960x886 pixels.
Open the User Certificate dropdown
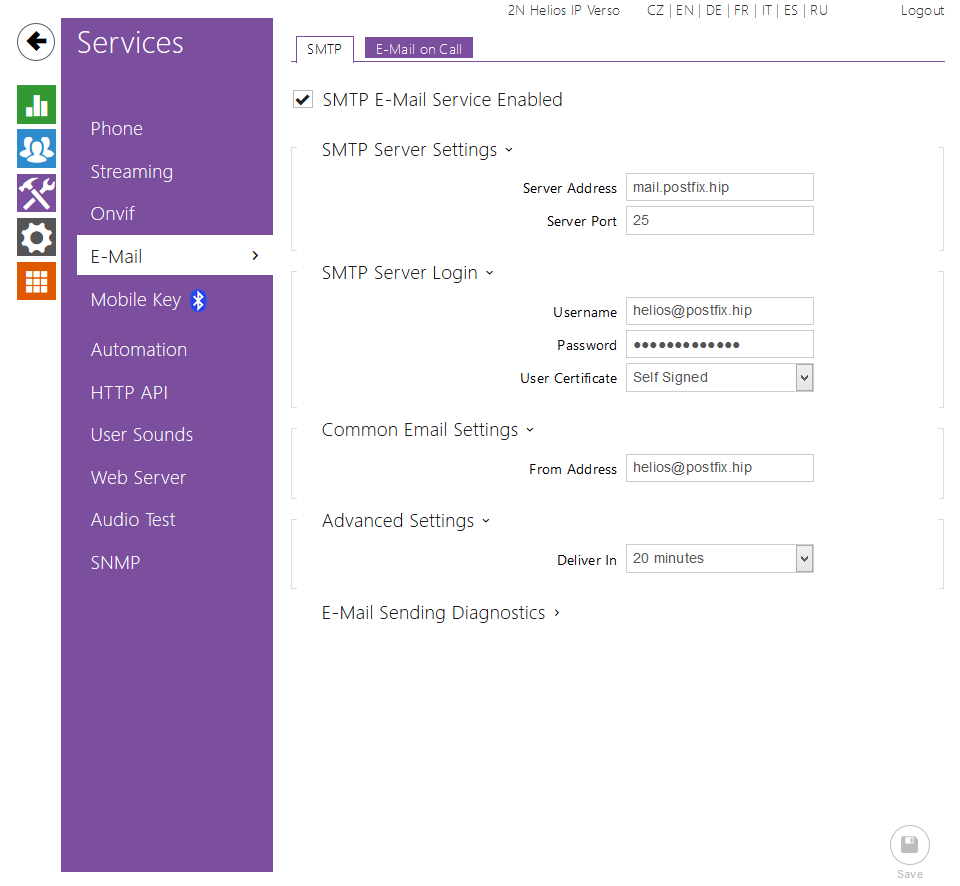coord(719,377)
